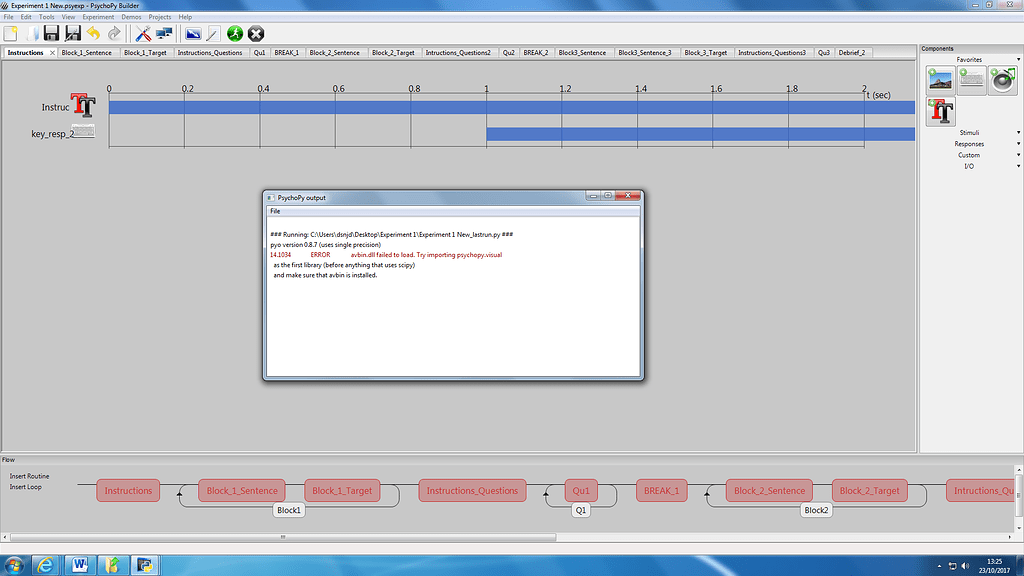Image resolution: width=1024 pixels, height=576 pixels.
Task: Open PsychoPy preferences with the tools icon
Action: [145, 33]
